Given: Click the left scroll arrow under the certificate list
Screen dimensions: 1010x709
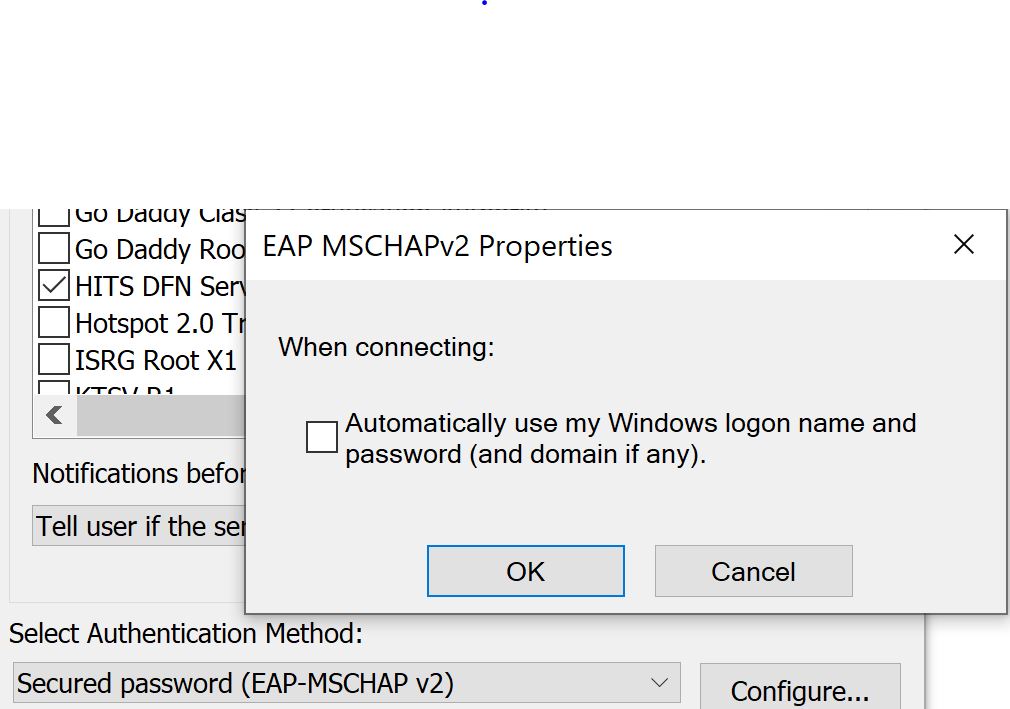Looking at the screenshot, I should [55, 415].
